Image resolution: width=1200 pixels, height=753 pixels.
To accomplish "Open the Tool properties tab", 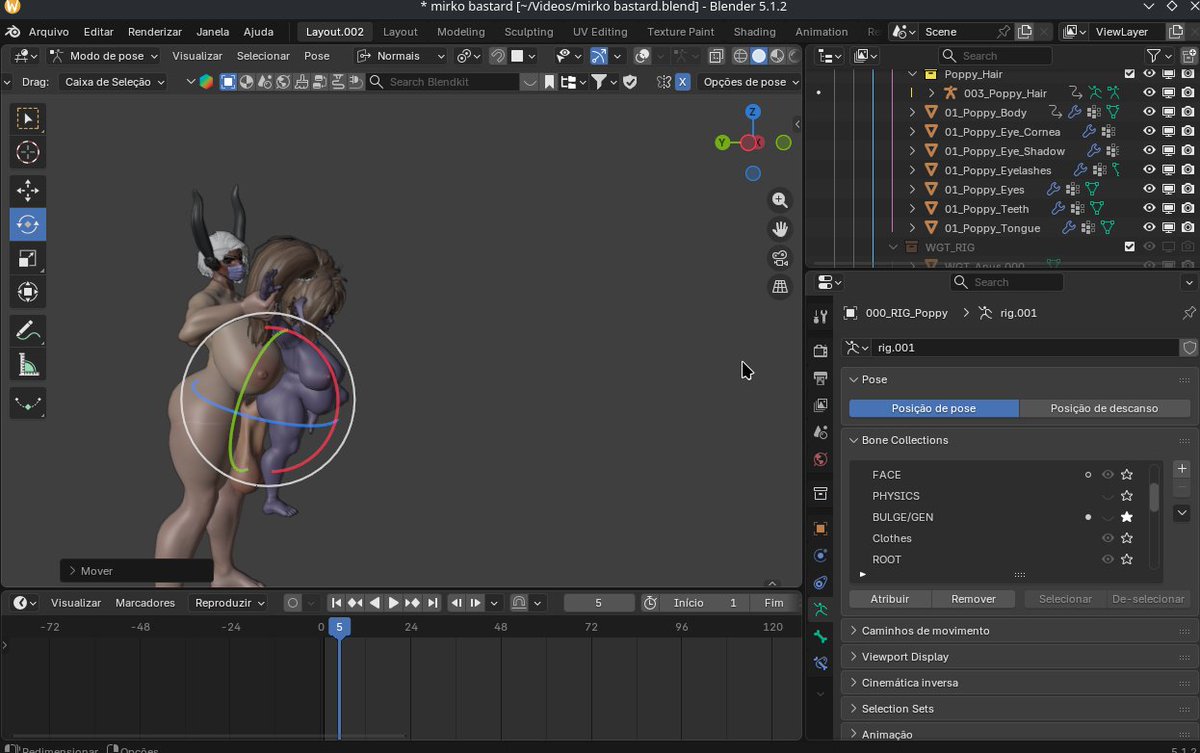I will pyautogui.click(x=820, y=317).
